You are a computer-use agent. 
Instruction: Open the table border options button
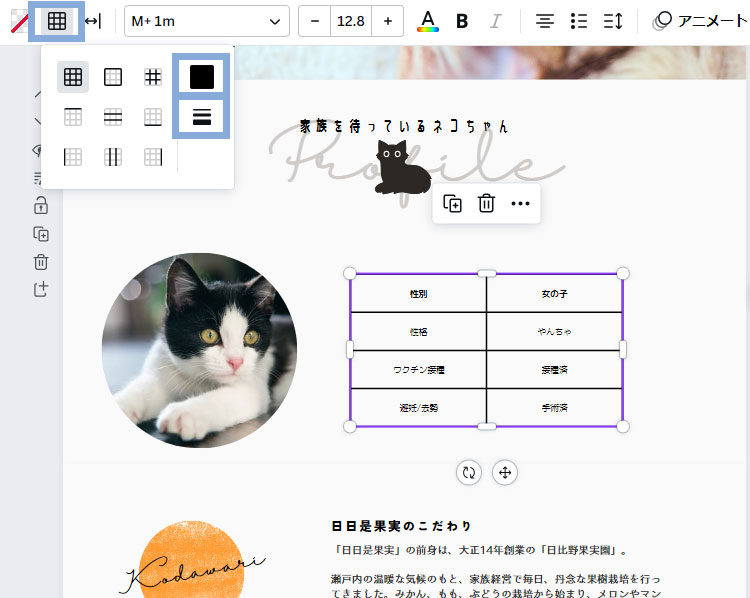pyautogui.click(x=57, y=22)
